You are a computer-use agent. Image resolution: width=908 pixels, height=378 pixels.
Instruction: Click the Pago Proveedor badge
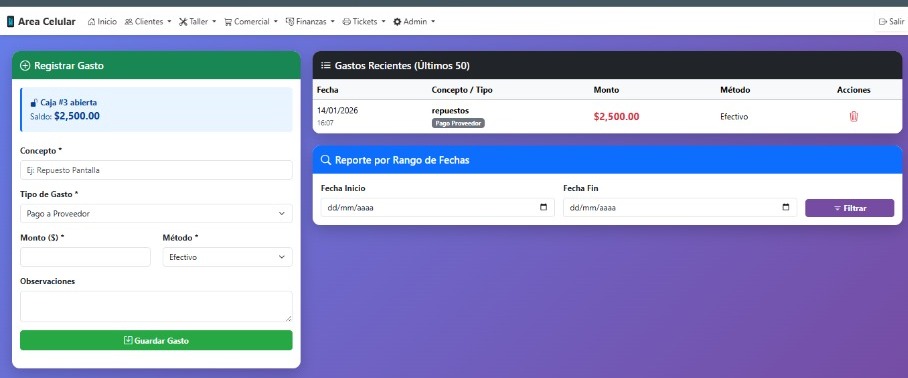458,123
